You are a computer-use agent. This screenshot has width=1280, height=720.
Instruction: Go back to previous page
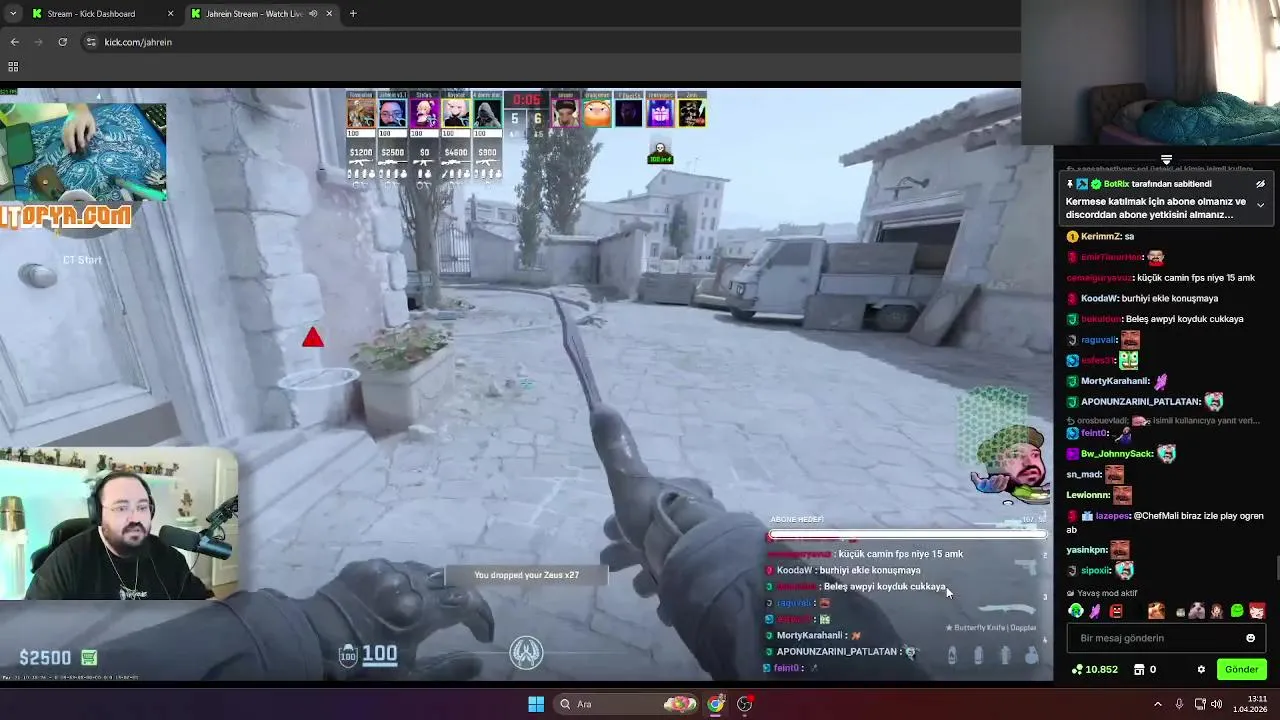point(15,42)
